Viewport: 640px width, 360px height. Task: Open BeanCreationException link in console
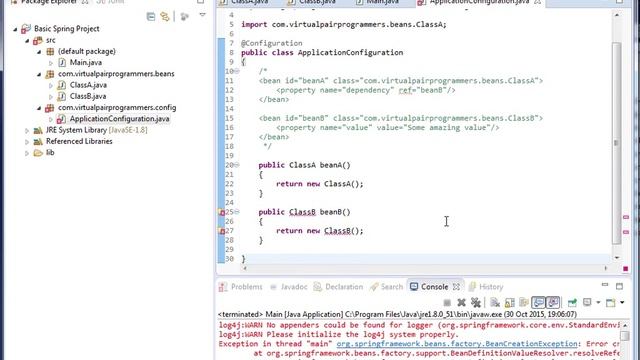pyautogui.click(x=457, y=344)
